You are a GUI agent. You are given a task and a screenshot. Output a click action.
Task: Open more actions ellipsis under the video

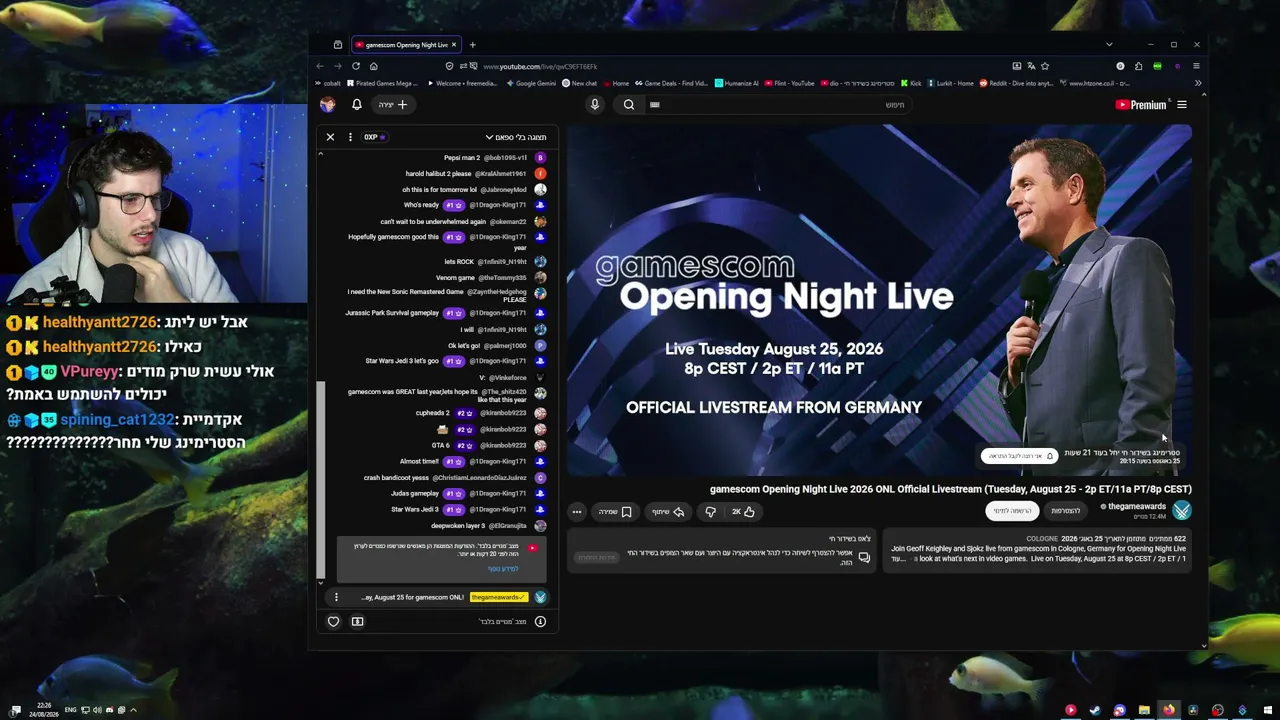(577, 512)
